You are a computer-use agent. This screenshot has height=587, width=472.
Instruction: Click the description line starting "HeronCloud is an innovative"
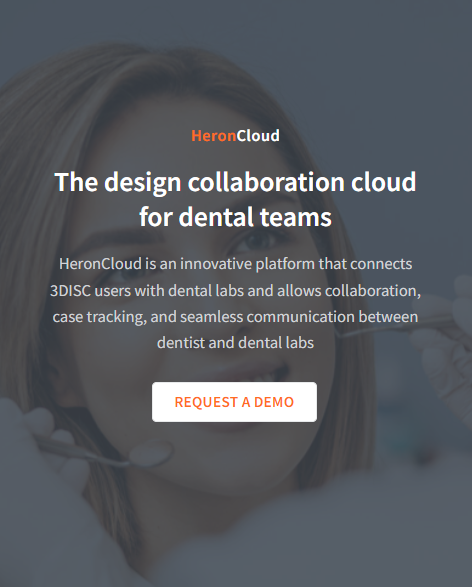pos(235,264)
